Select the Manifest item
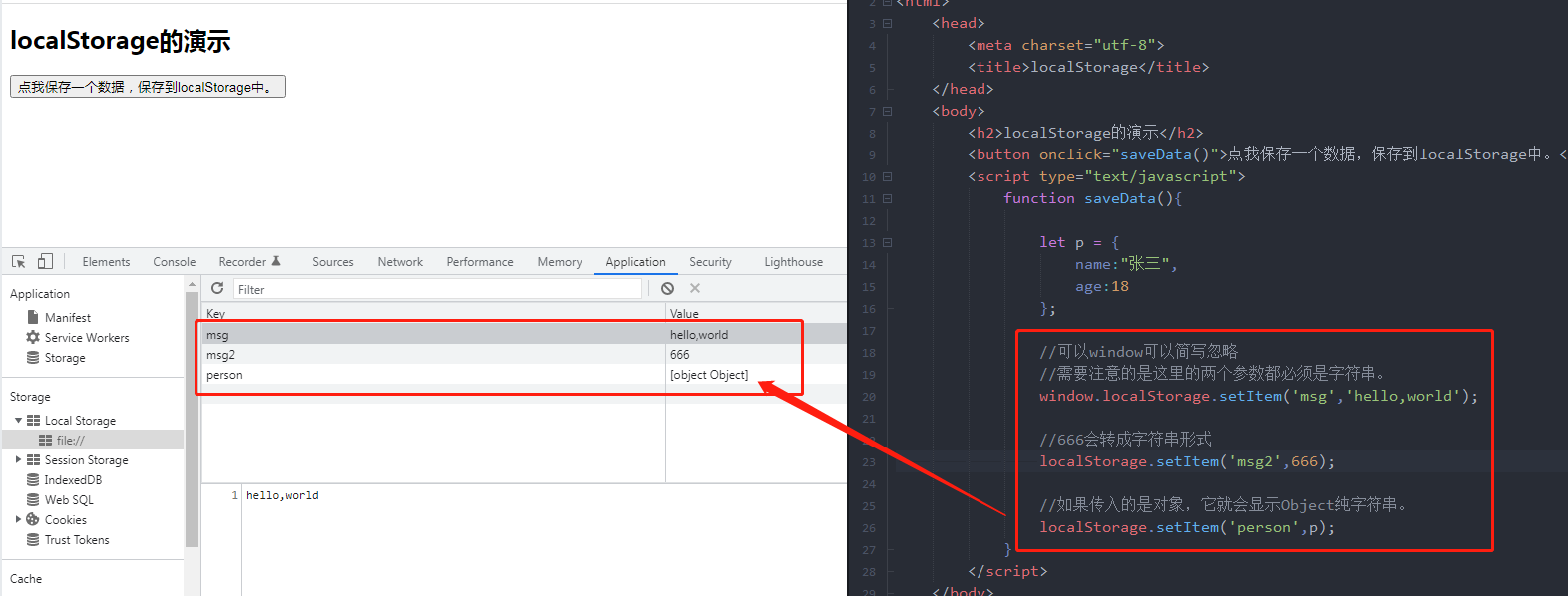The width and height of the screenshot is (1568, 596). [68, 317]
